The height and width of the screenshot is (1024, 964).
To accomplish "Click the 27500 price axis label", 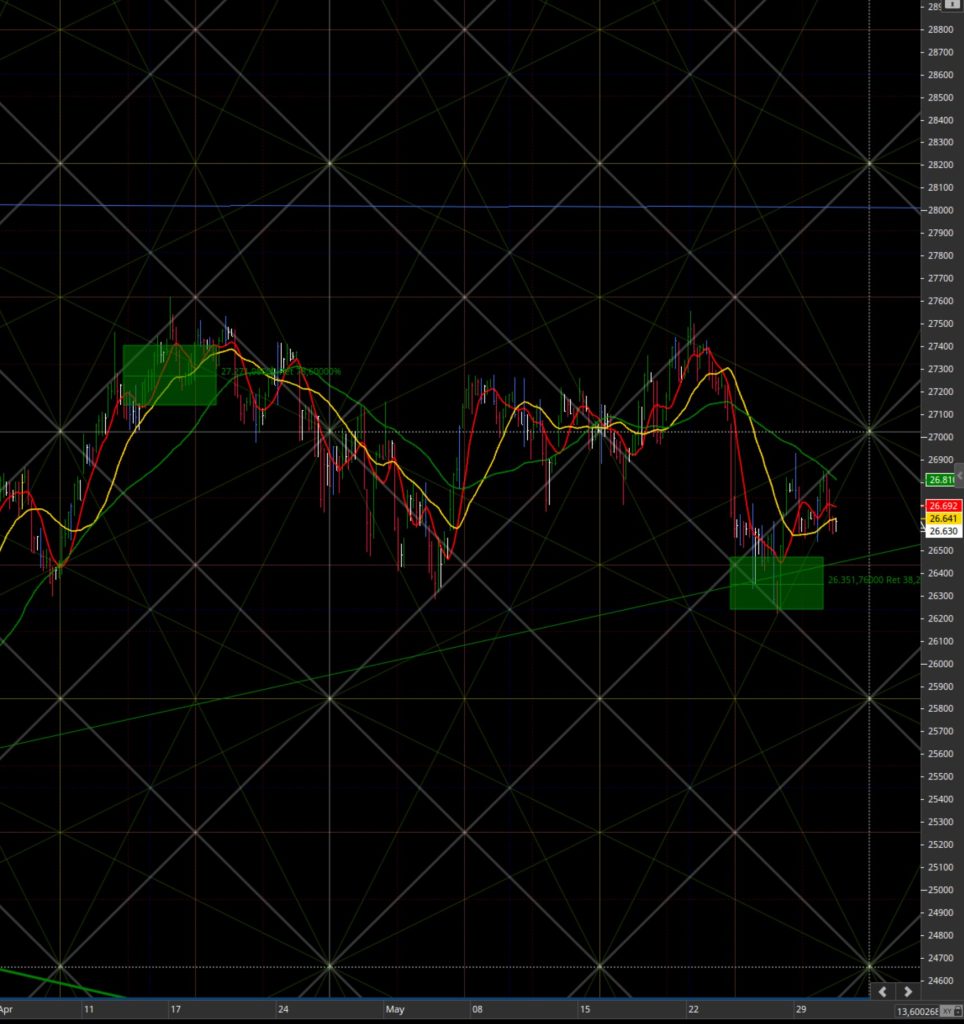I will pyautogui.click(x=940, y=323).
